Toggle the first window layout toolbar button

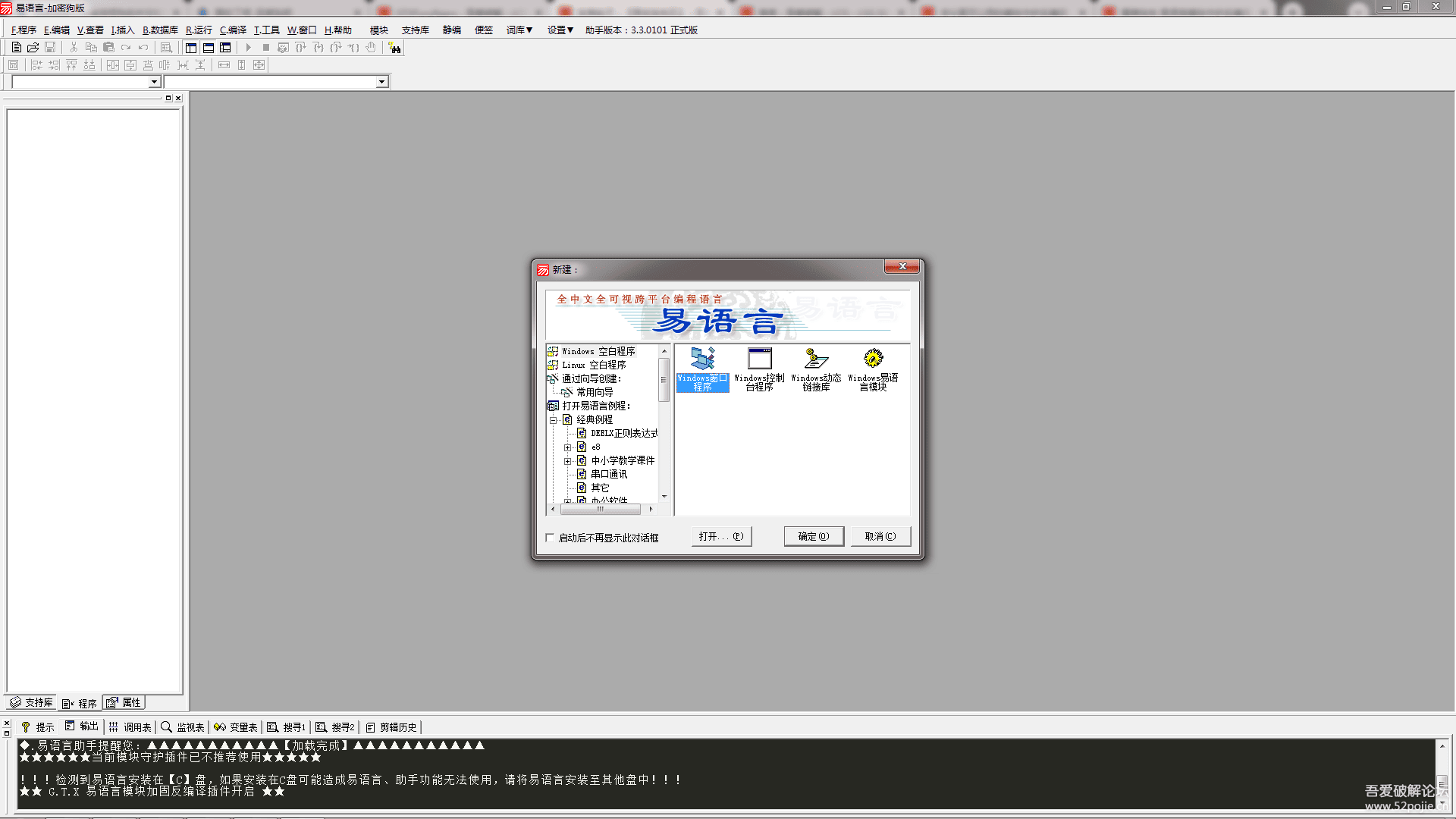click(191, 48)
